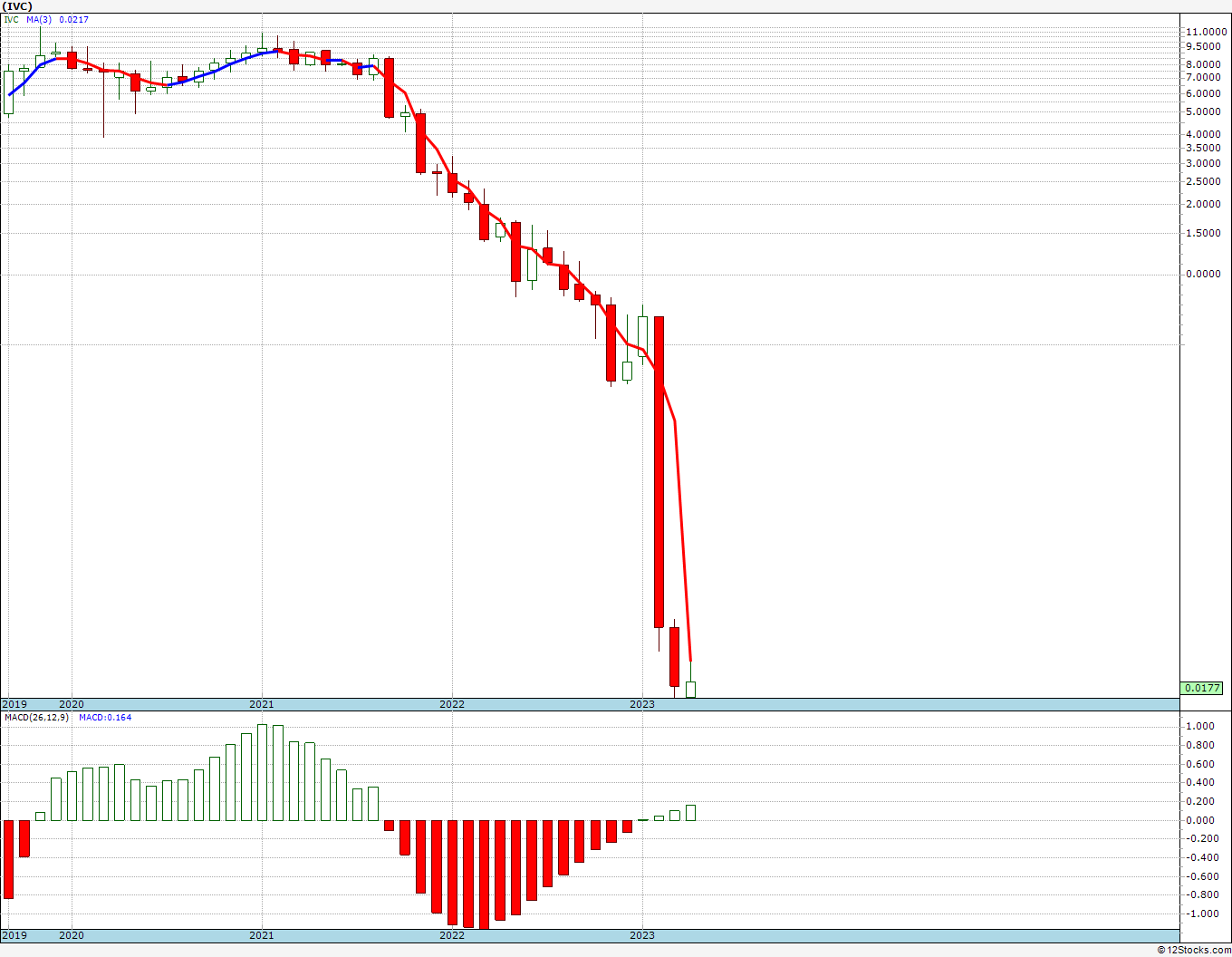The height and width of the screenshot is (957, 1232).
Task: Select the 8.0000 price level label
Action: [x=1204, y=64]
